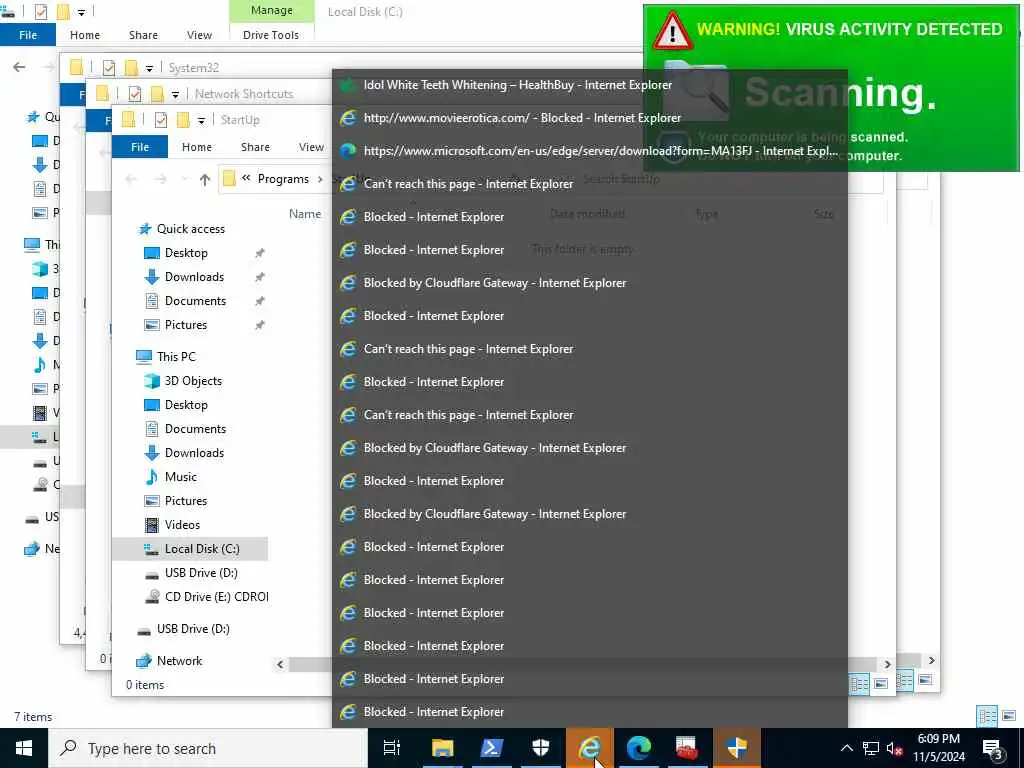Open Windows Security shield on taskbar
The height and width of the screenshot is (768, 1024).
coord(540,748)
